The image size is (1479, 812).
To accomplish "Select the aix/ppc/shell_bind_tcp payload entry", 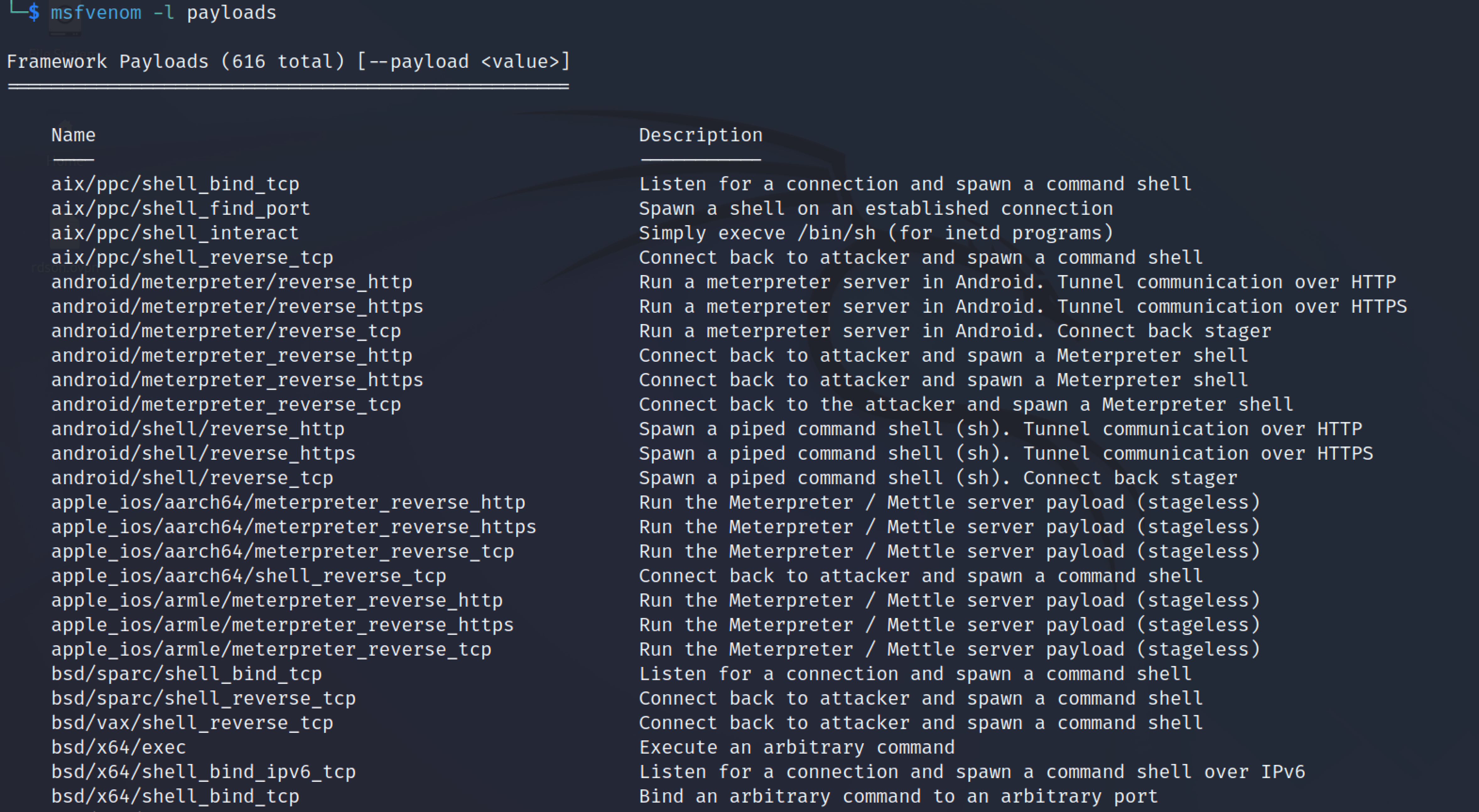I will pos(175,184).
